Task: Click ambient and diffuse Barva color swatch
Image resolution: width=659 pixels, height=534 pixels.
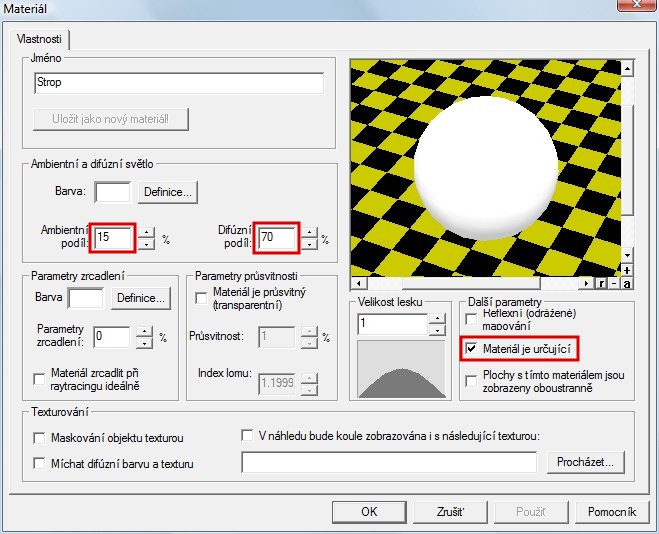Action: pos(113,192)
